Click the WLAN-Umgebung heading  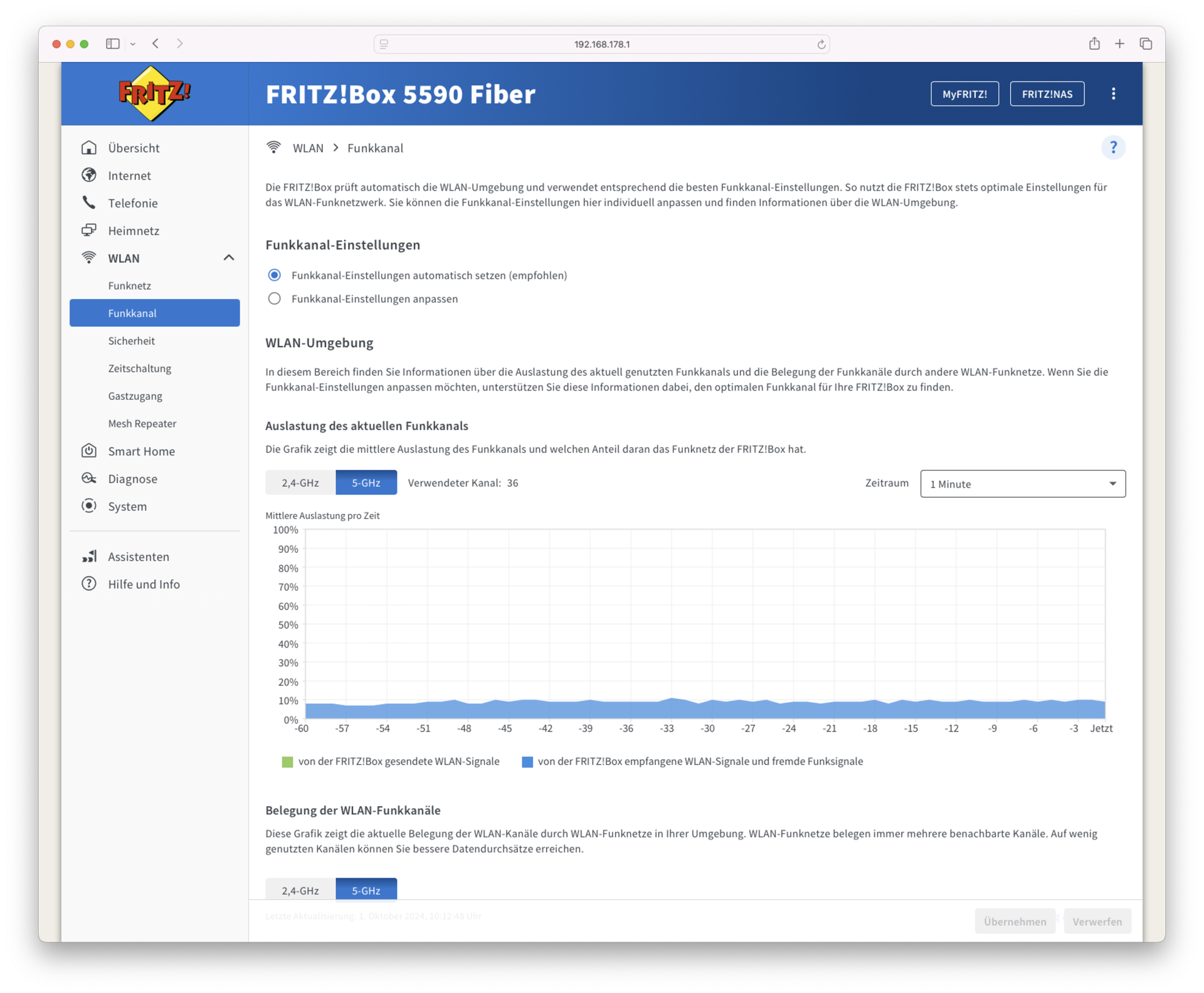(x=319, y=342)
